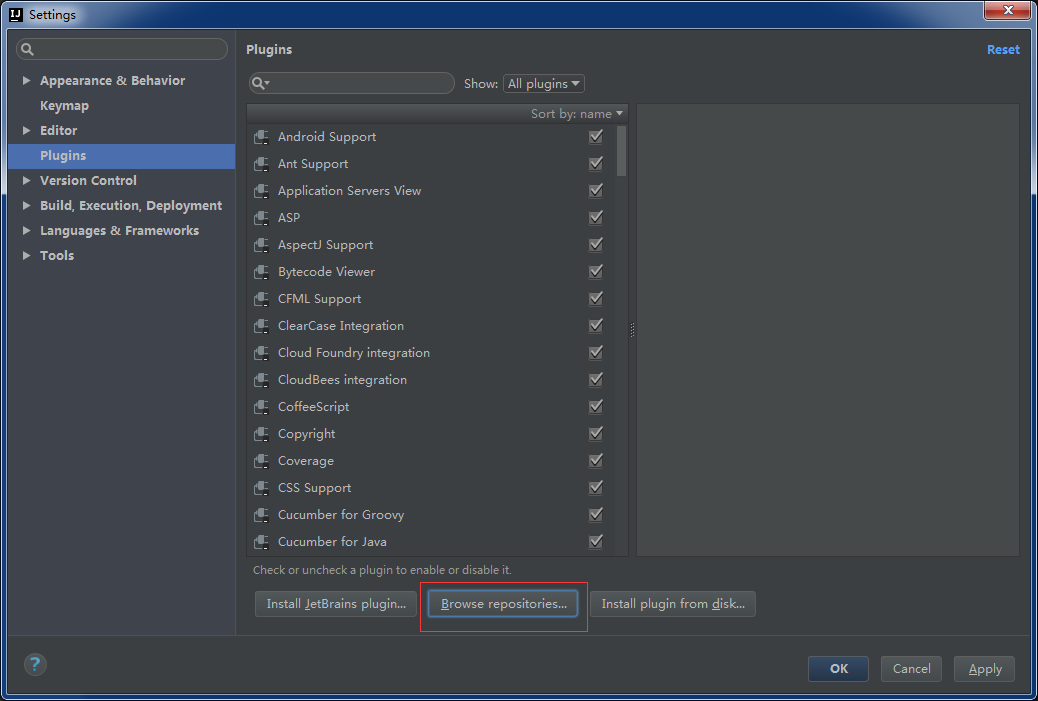This screenshot has height=701, width=1038.
Task: Click the plugin list vertical scrollbar
Action: tap(621, 151)
